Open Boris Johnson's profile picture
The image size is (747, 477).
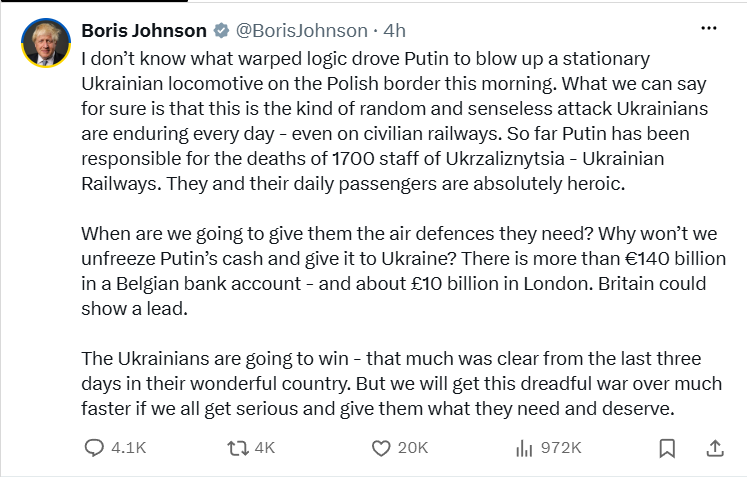[46, 43]
